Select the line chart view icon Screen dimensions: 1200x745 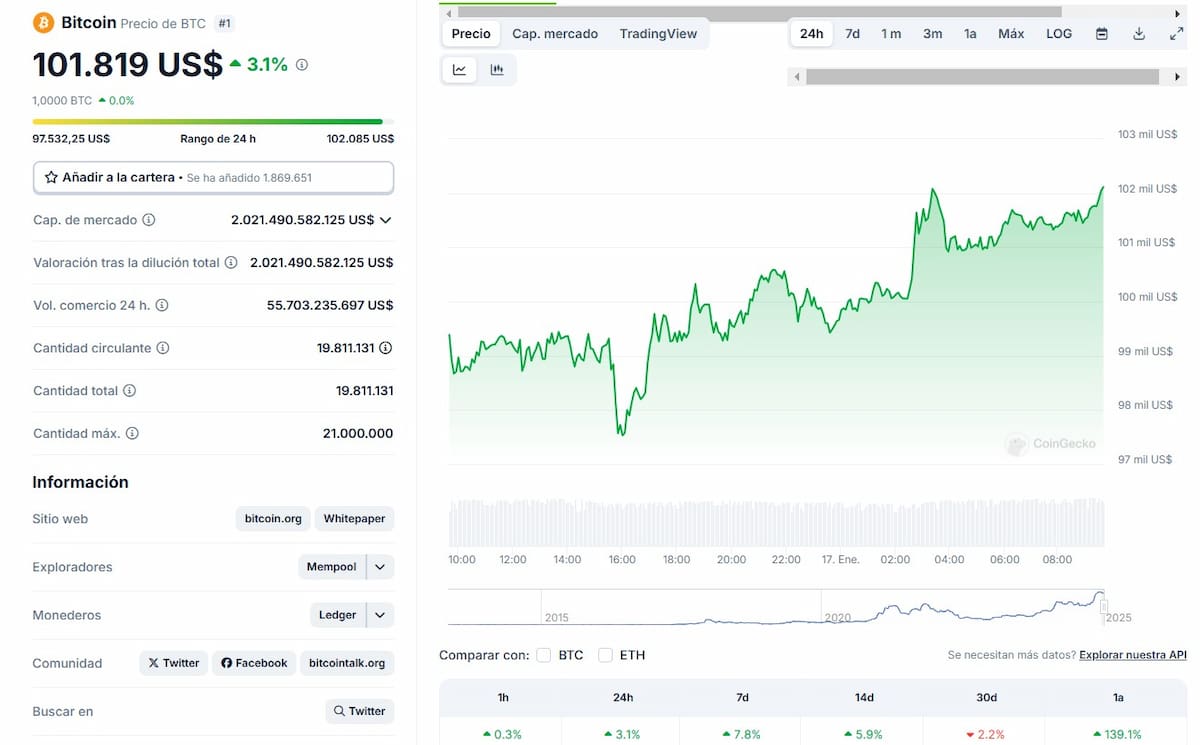click(x=459, y=69)
